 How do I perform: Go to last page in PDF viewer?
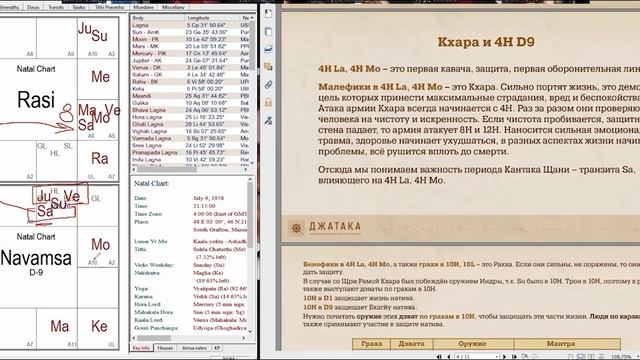click(514, 357)
